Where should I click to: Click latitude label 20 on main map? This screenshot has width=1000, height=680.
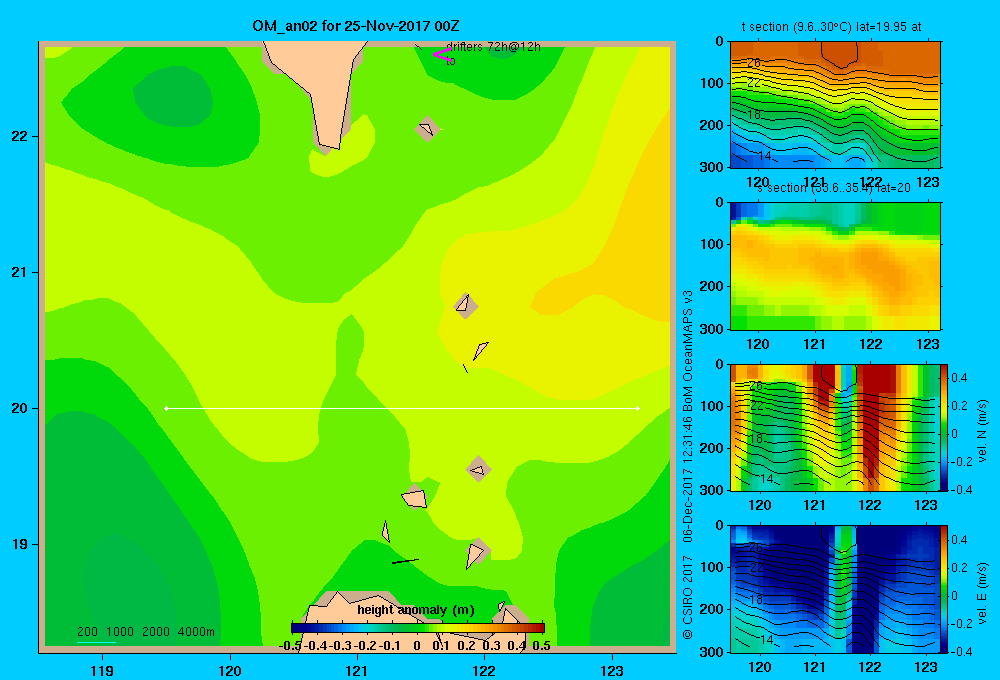[20, 408]
